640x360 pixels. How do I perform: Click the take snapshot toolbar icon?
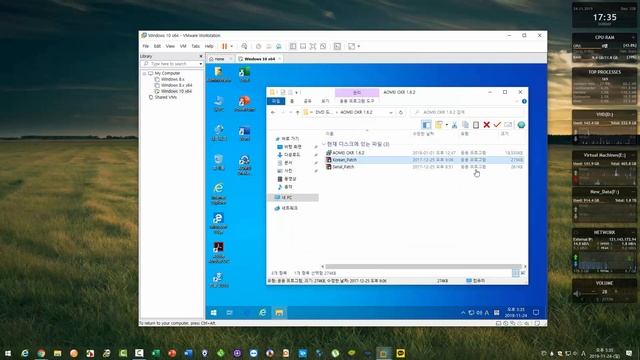click(x=258, y=47)
